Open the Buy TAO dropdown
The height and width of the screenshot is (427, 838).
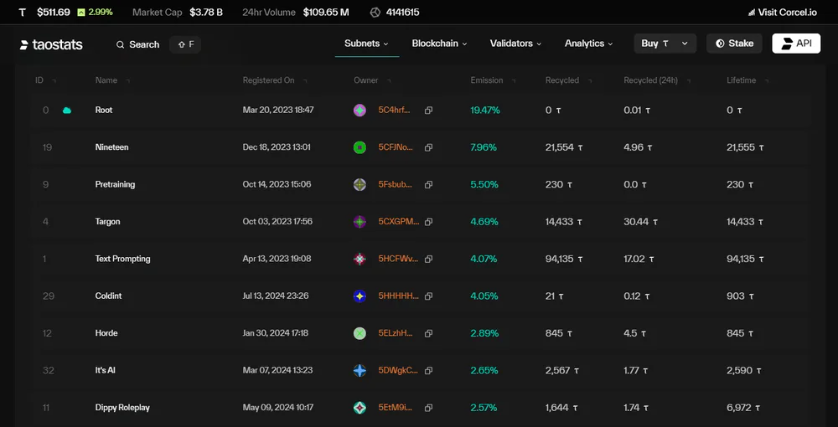[x=665, y=44]
